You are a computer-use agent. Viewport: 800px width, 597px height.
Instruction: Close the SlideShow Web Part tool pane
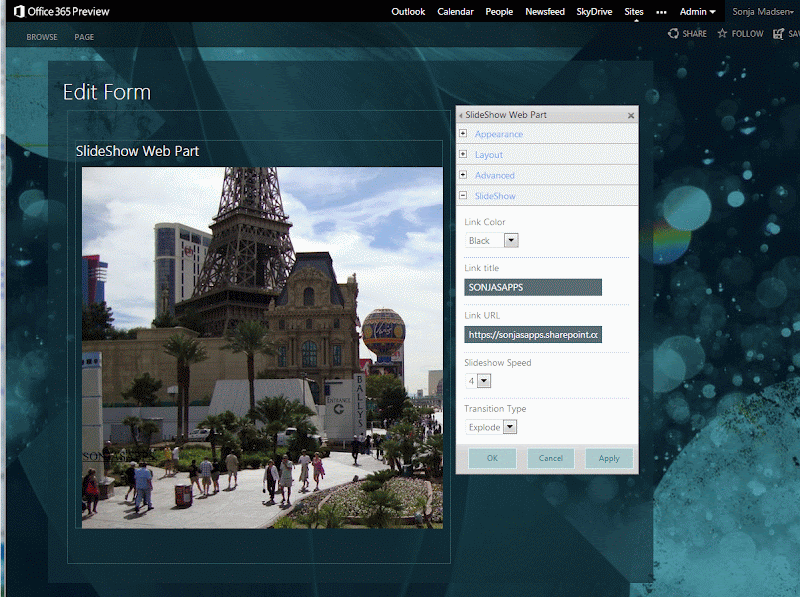pos(631,115)
